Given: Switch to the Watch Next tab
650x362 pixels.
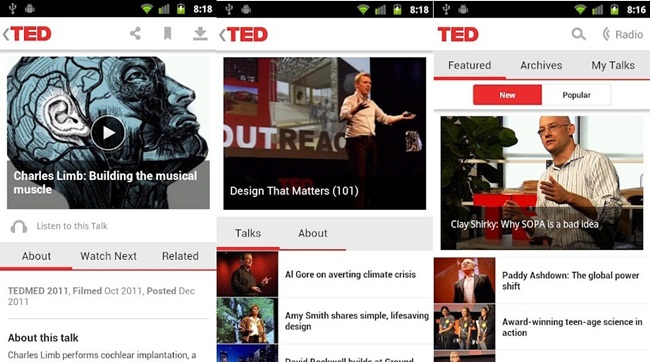Looking at the screenshot, I should click(x=108, y=256).
